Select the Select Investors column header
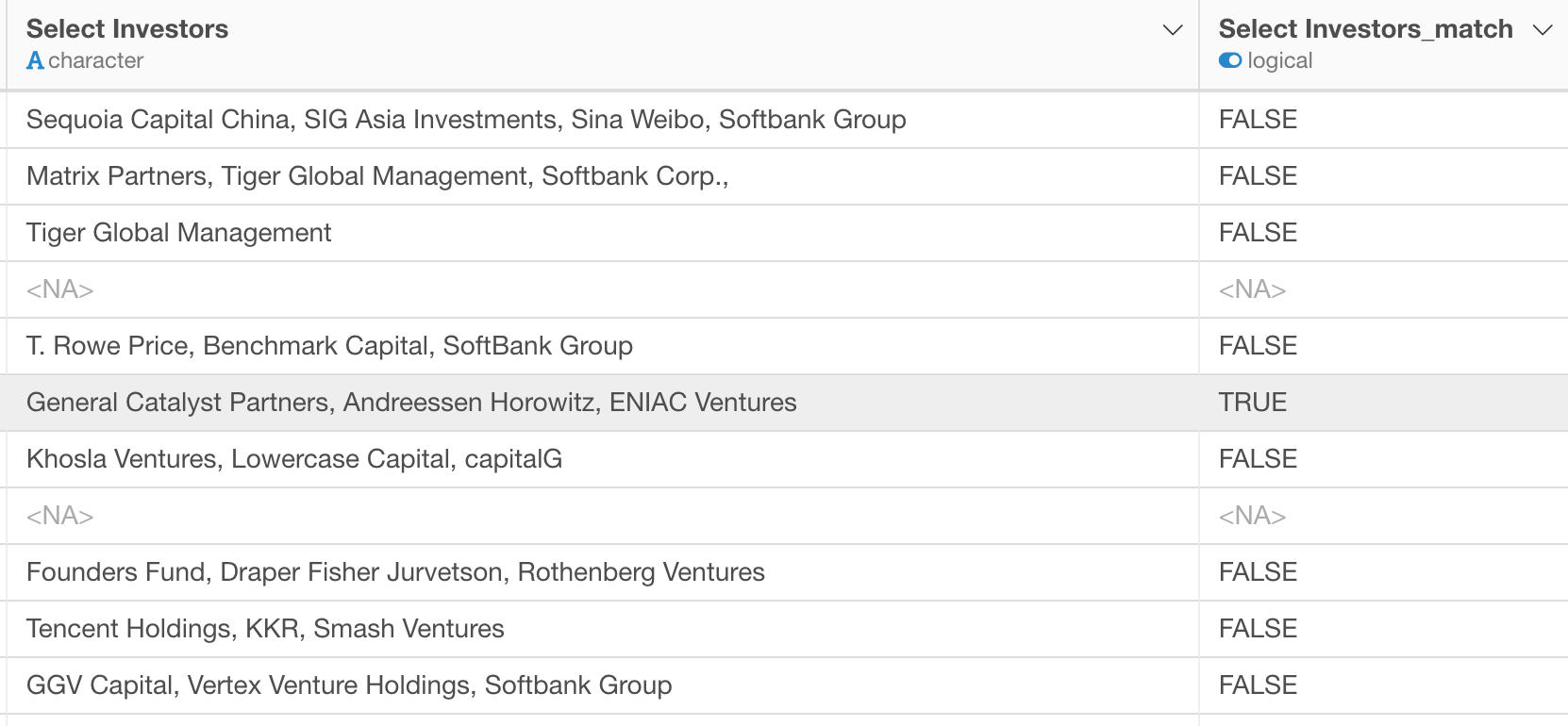Image resolution: width=1568 pixels, height=726 pixels. coord(602,44)
